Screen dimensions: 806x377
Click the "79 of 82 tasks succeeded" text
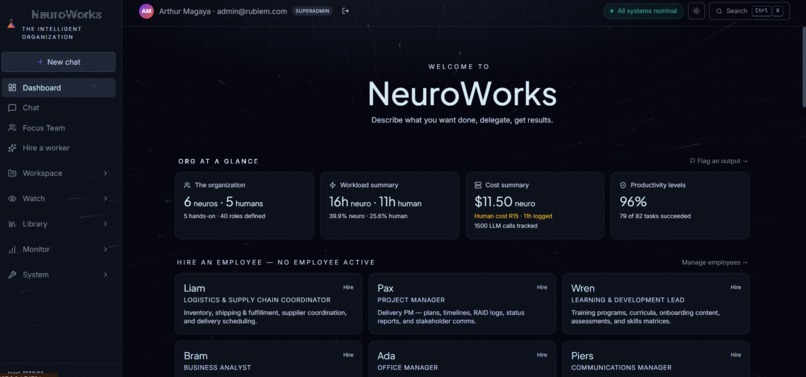click(655, 217)
